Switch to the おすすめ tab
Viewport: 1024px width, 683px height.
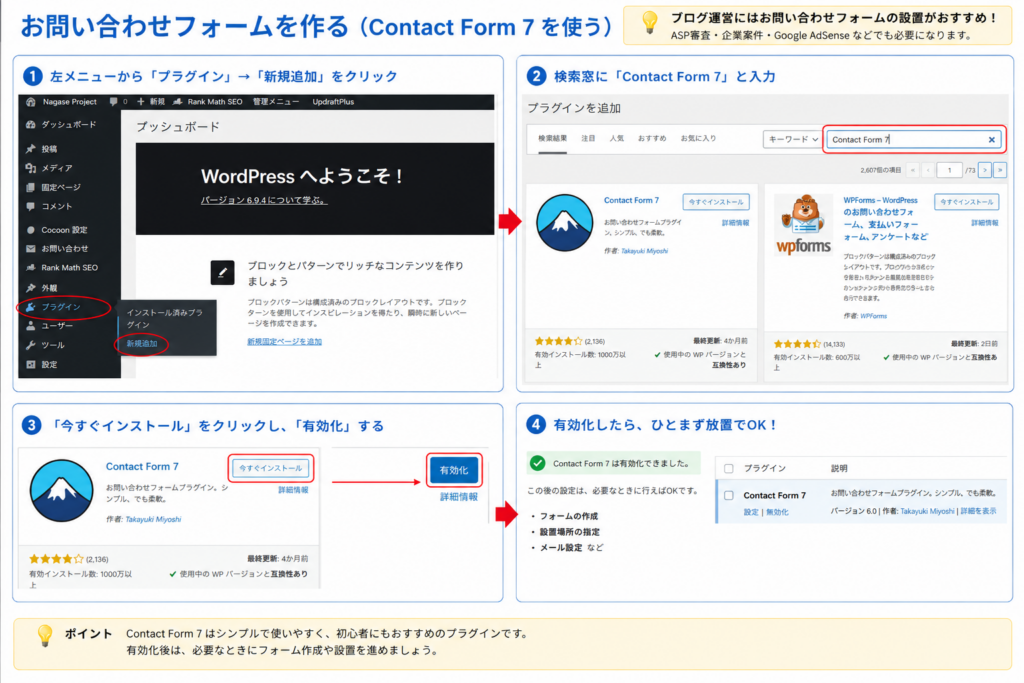click(652, 138)
